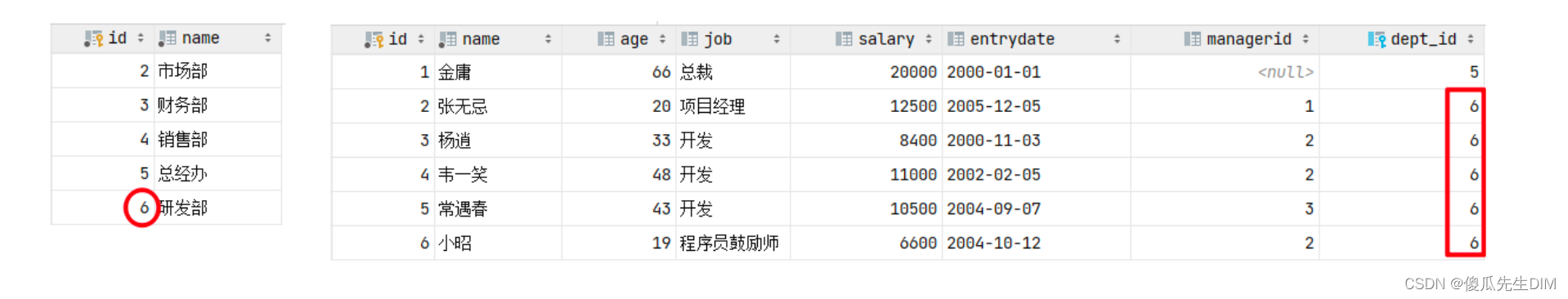Select id cell 4 in the 销售部 row
Viewport: 1568px width, 299px height.
click(x=103, y=140)
